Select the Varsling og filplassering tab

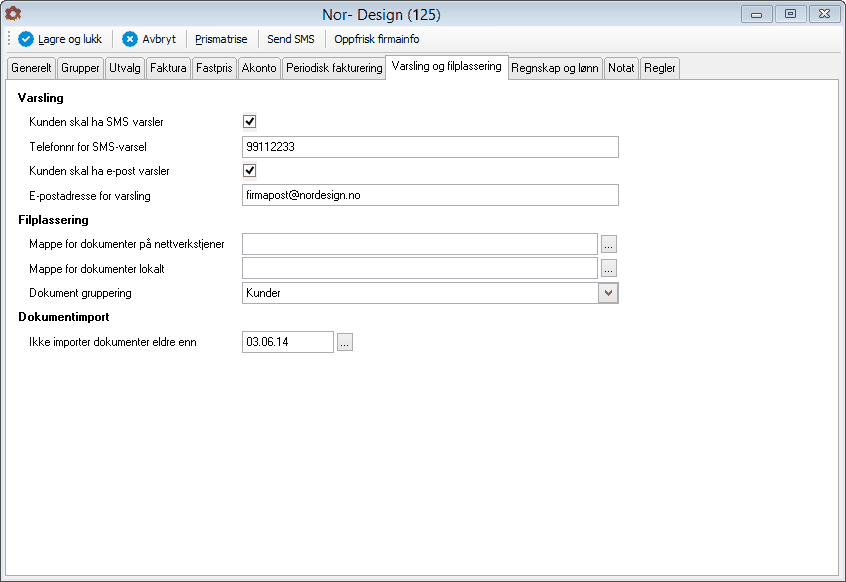tap(447, 66)
